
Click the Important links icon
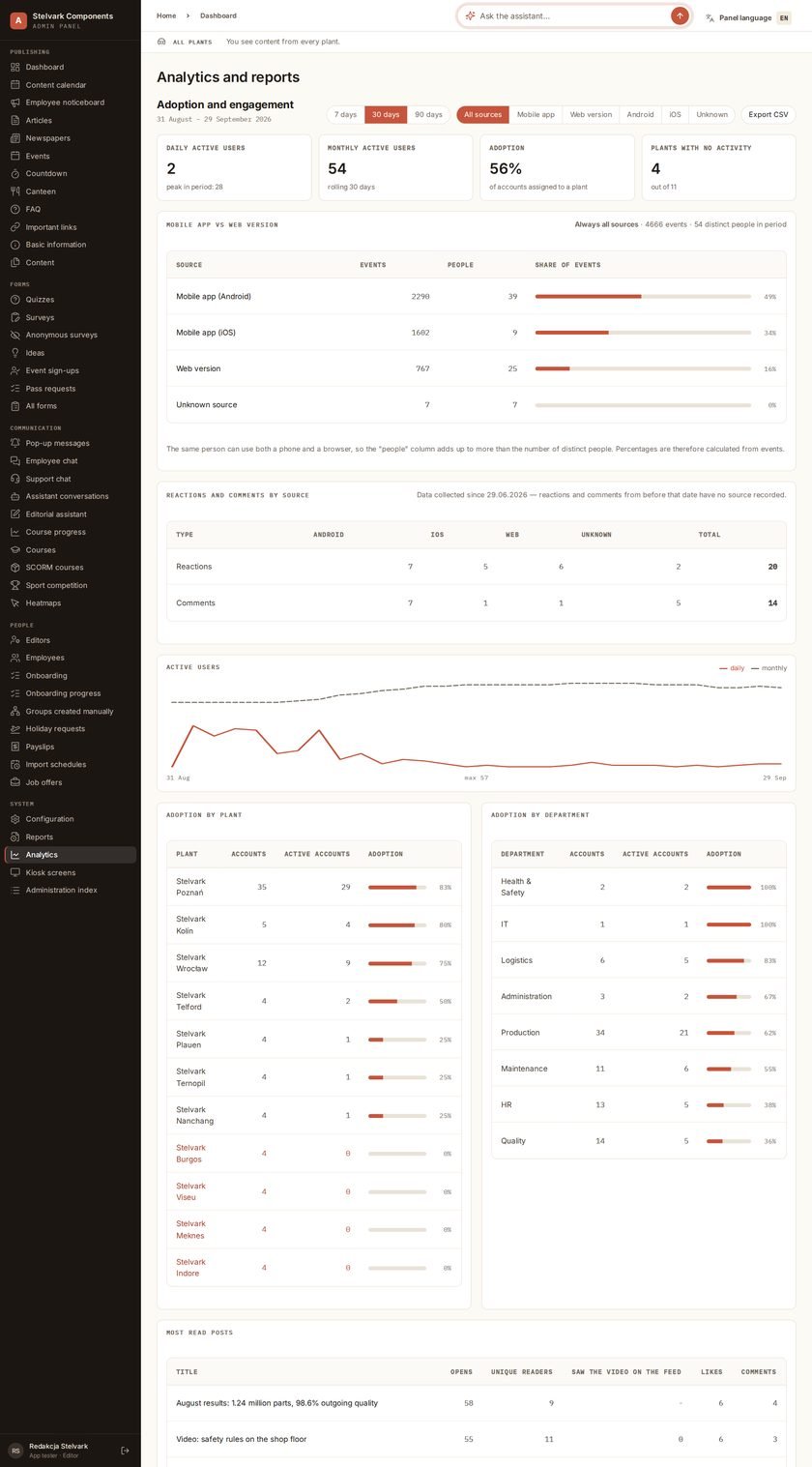tap(14, 227)
